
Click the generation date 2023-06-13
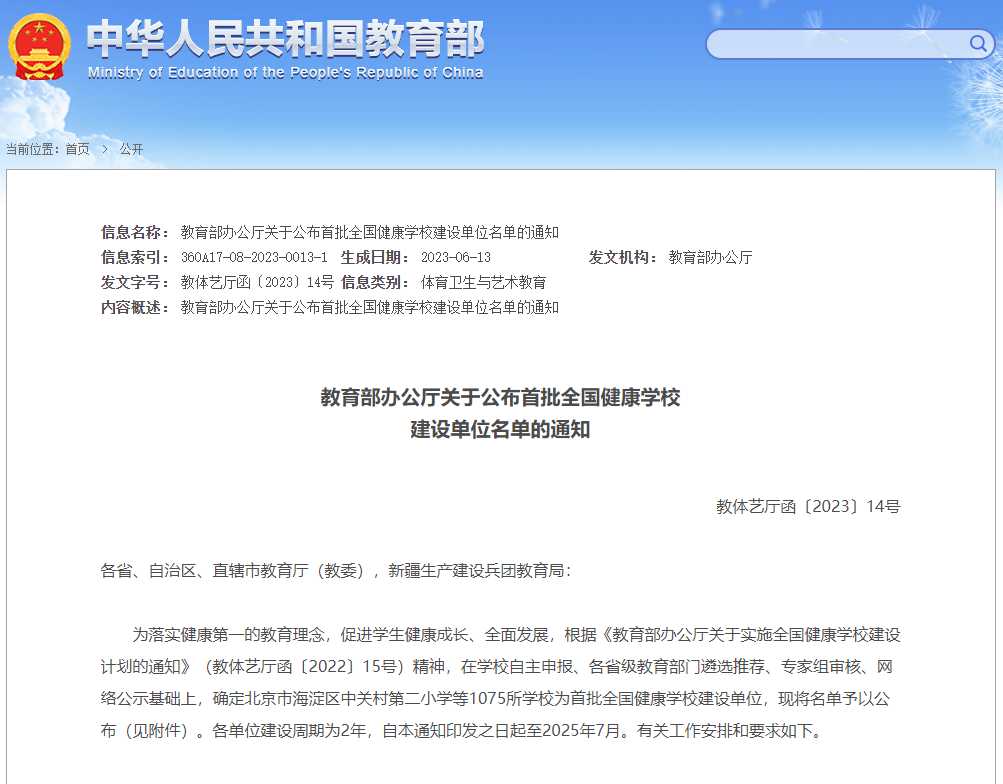point(455,257)
